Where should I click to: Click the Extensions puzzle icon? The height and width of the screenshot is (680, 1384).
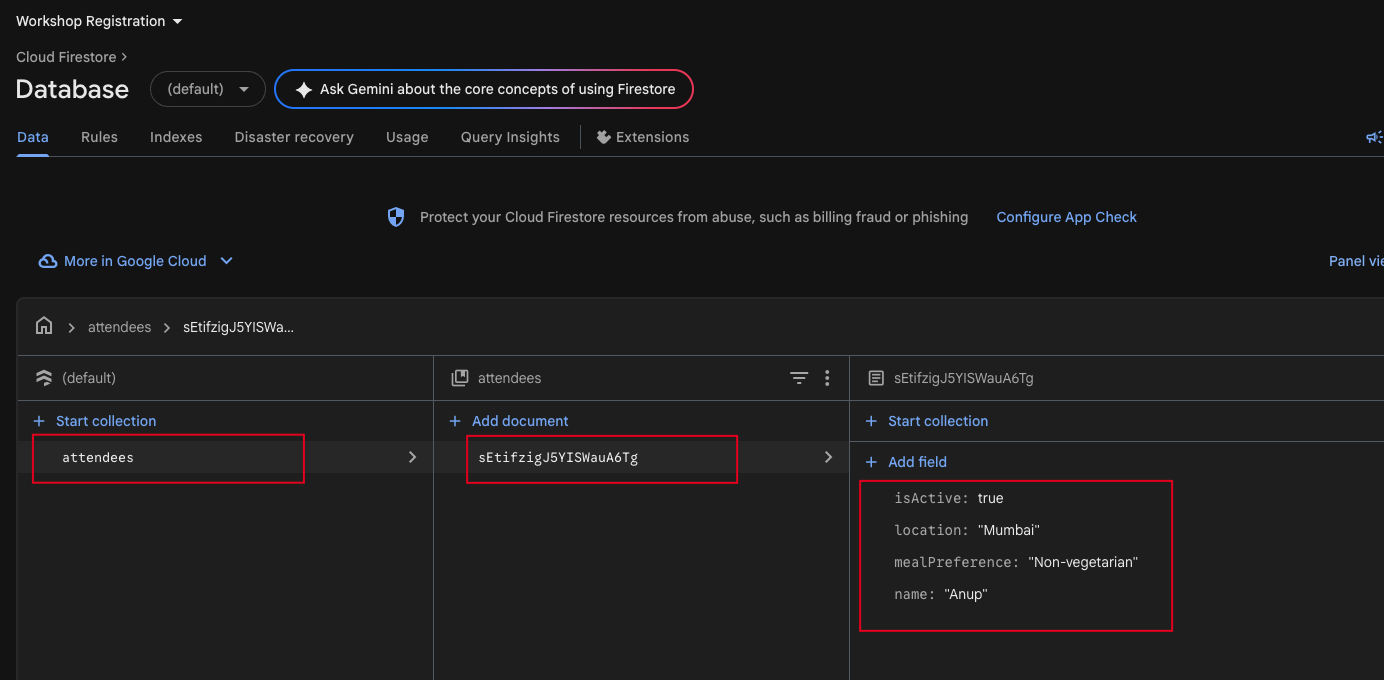pyautogui.click(x=604, y=137)
